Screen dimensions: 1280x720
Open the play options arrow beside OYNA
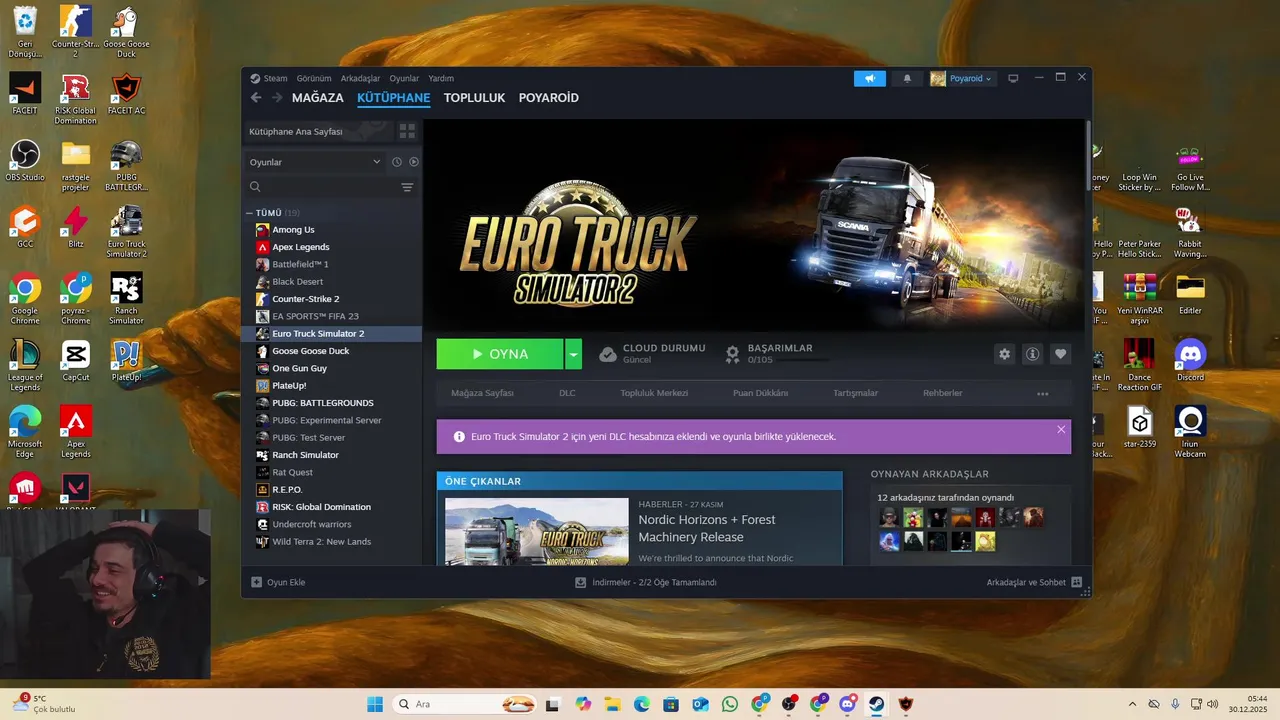(573, 354)
